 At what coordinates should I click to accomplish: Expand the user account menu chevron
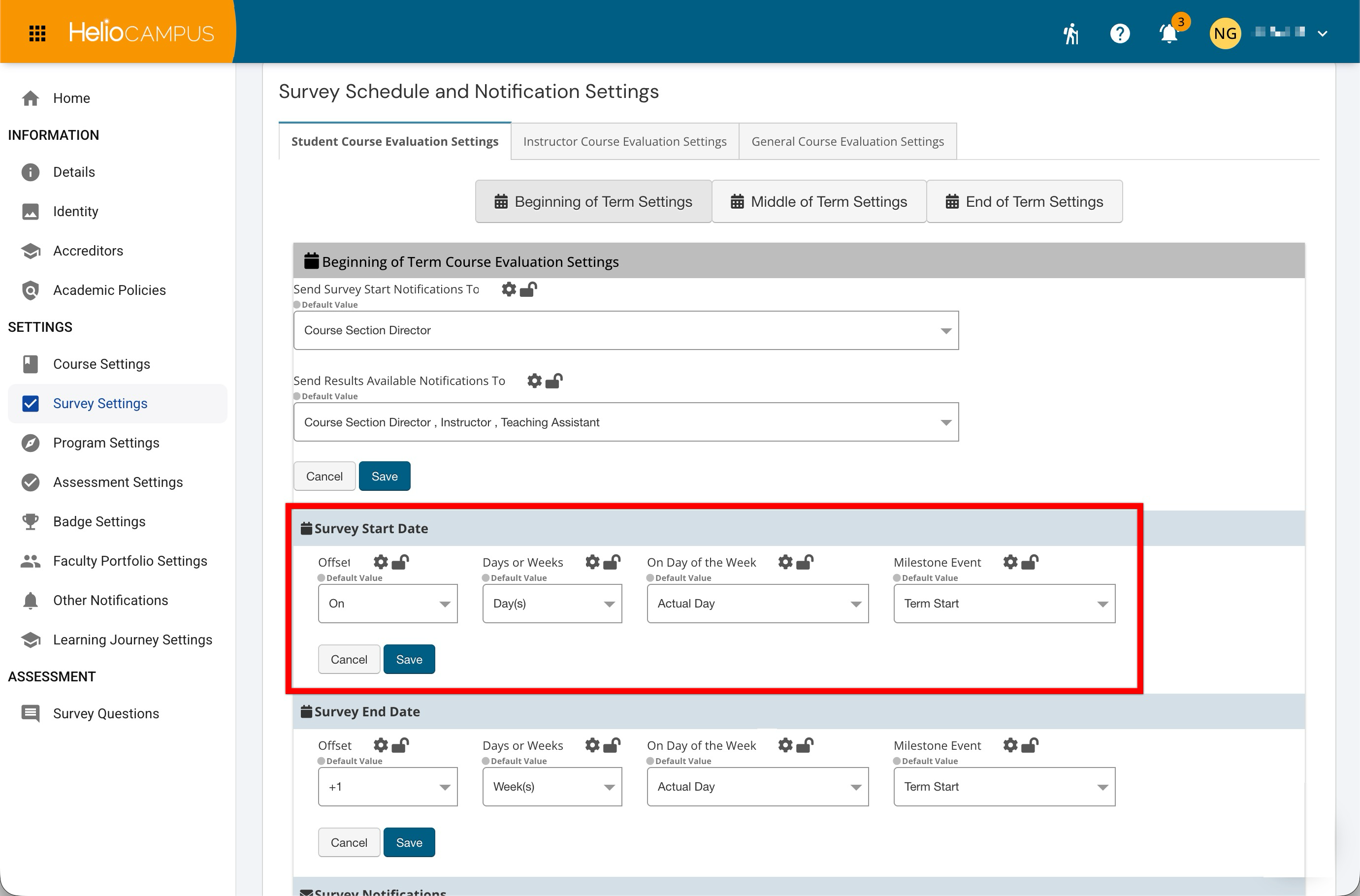coord(1322,33)
